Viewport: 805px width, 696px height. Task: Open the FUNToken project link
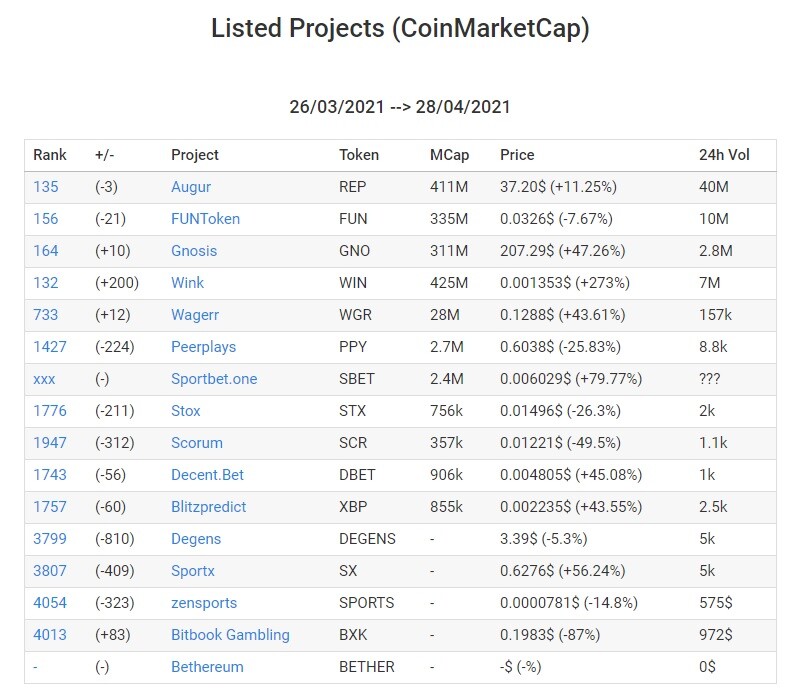point(205,219)
